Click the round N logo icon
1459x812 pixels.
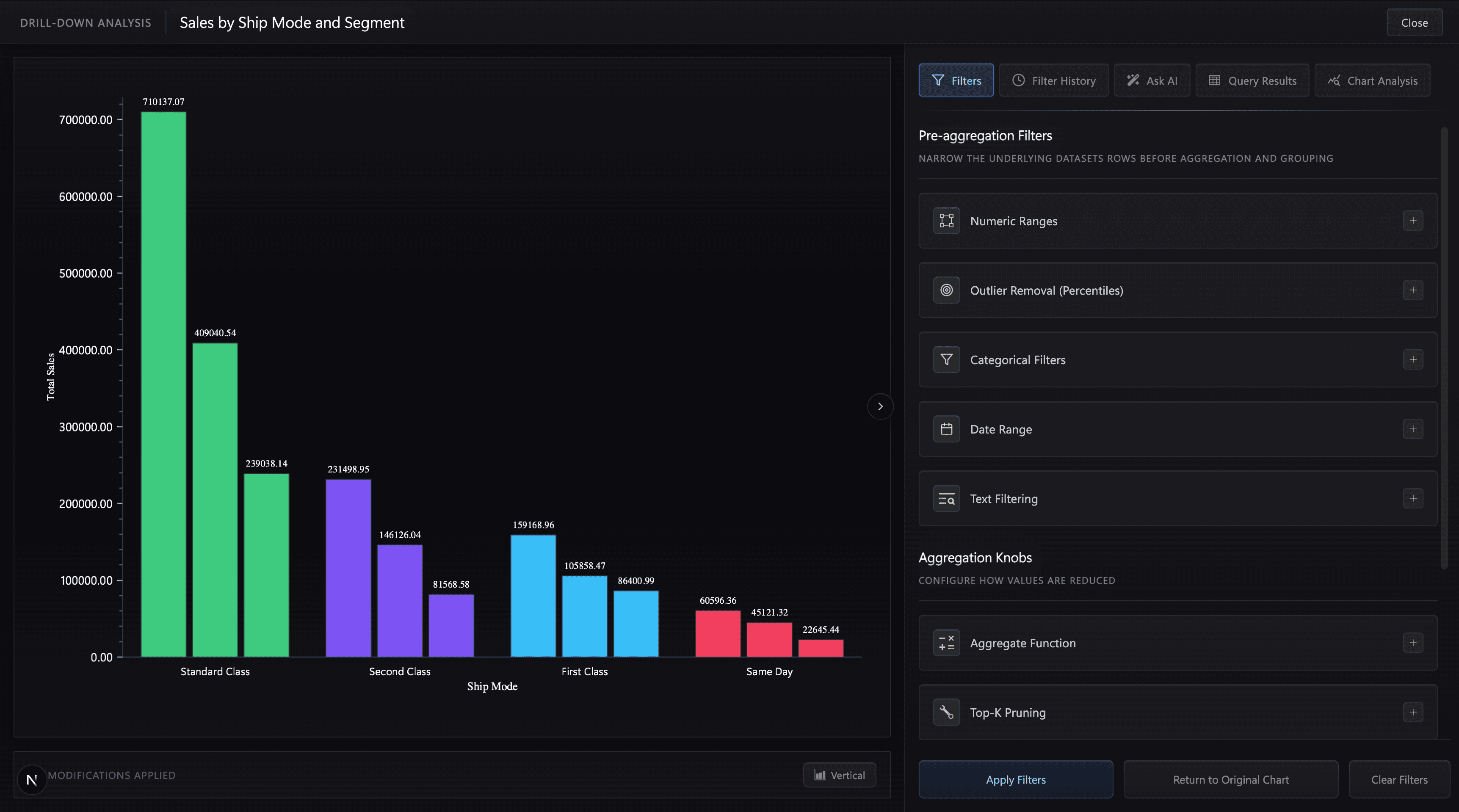coord(32,780)
